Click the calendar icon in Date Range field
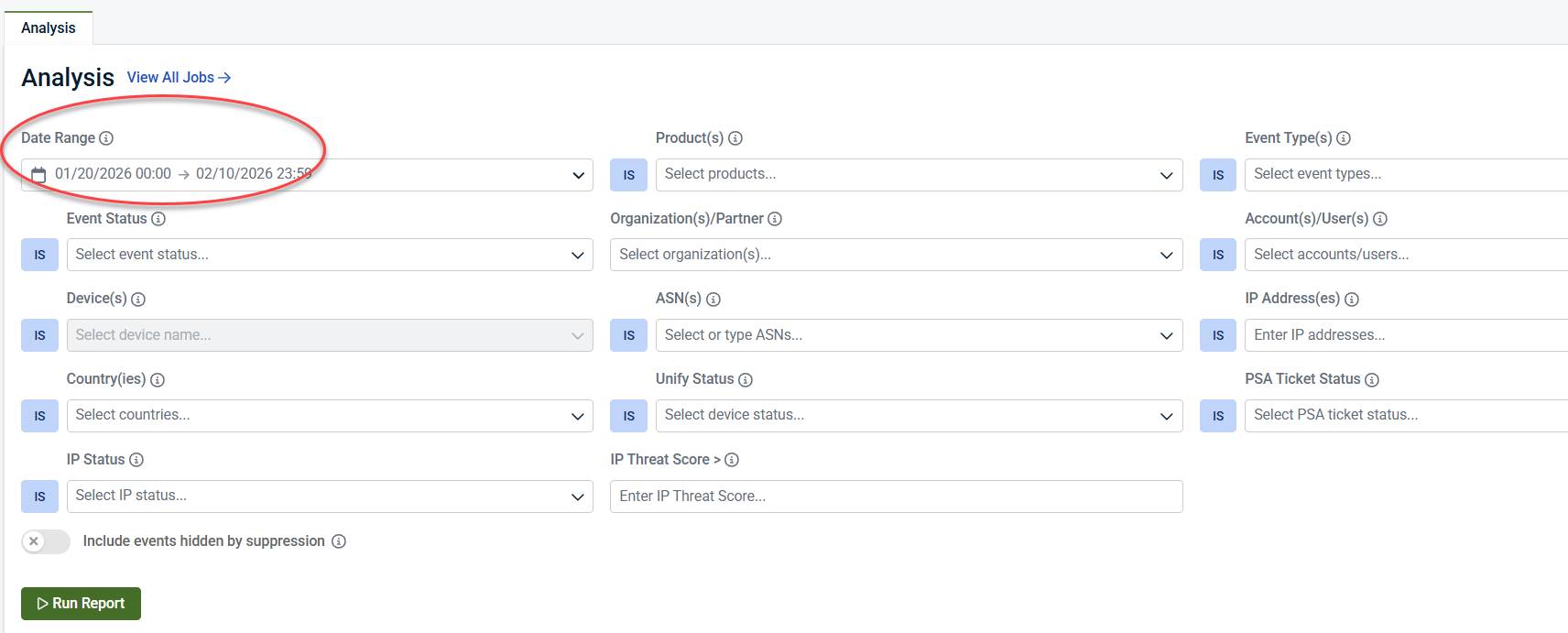The height and width of the screenshot is (633, 1568). coord(38,174)
